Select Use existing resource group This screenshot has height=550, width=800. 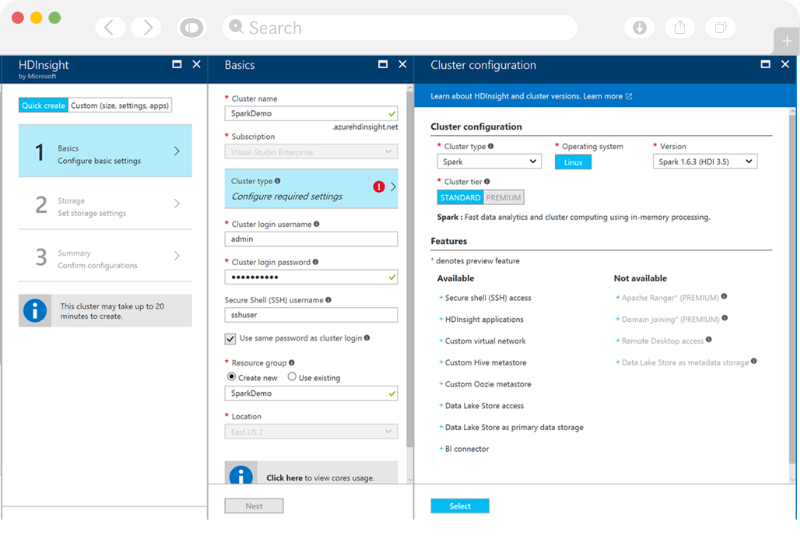click(292, 377)
